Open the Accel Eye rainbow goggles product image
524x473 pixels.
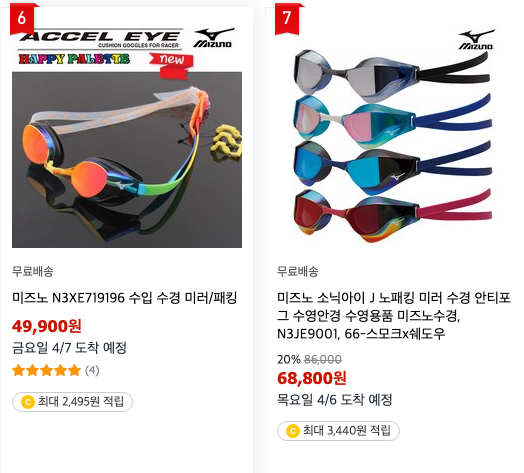[x=127, y=159]
